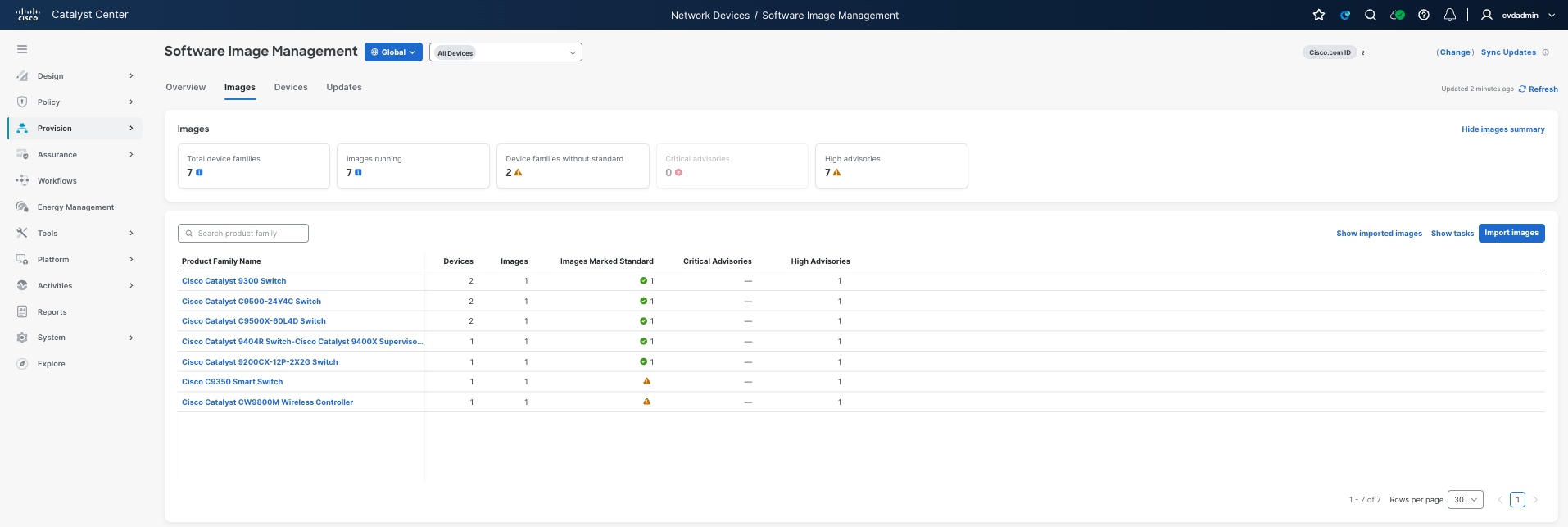Click the Hide images summary link
Viewport: 1568px width, 527px height.
pos(1503,129)
